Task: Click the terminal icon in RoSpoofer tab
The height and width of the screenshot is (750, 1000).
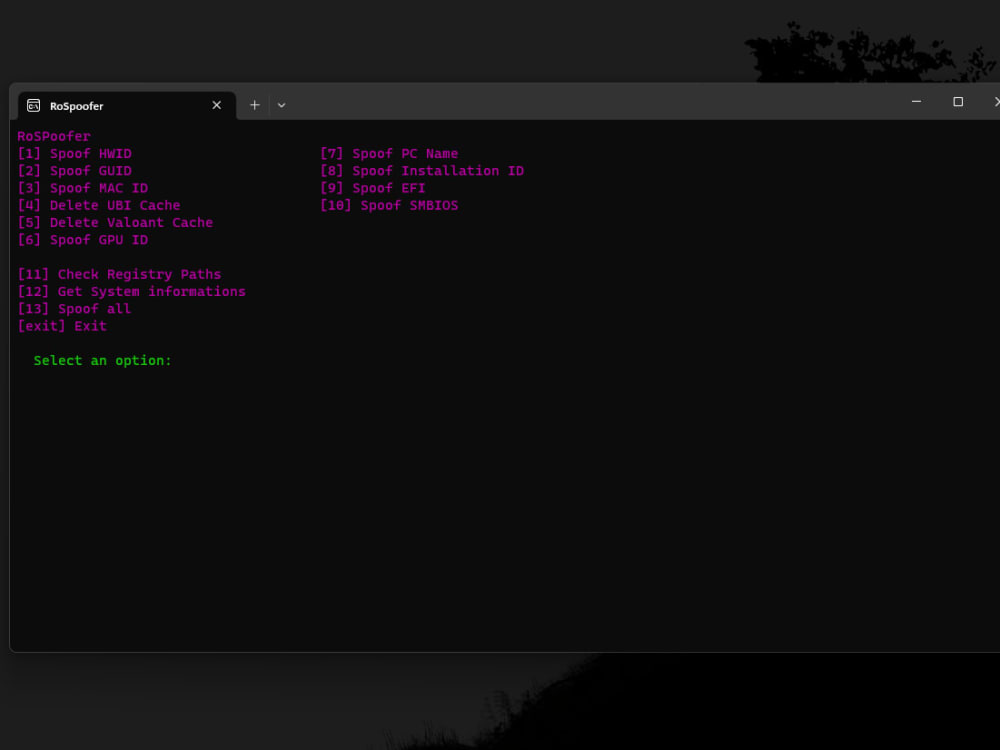Action: pos(33,105)
